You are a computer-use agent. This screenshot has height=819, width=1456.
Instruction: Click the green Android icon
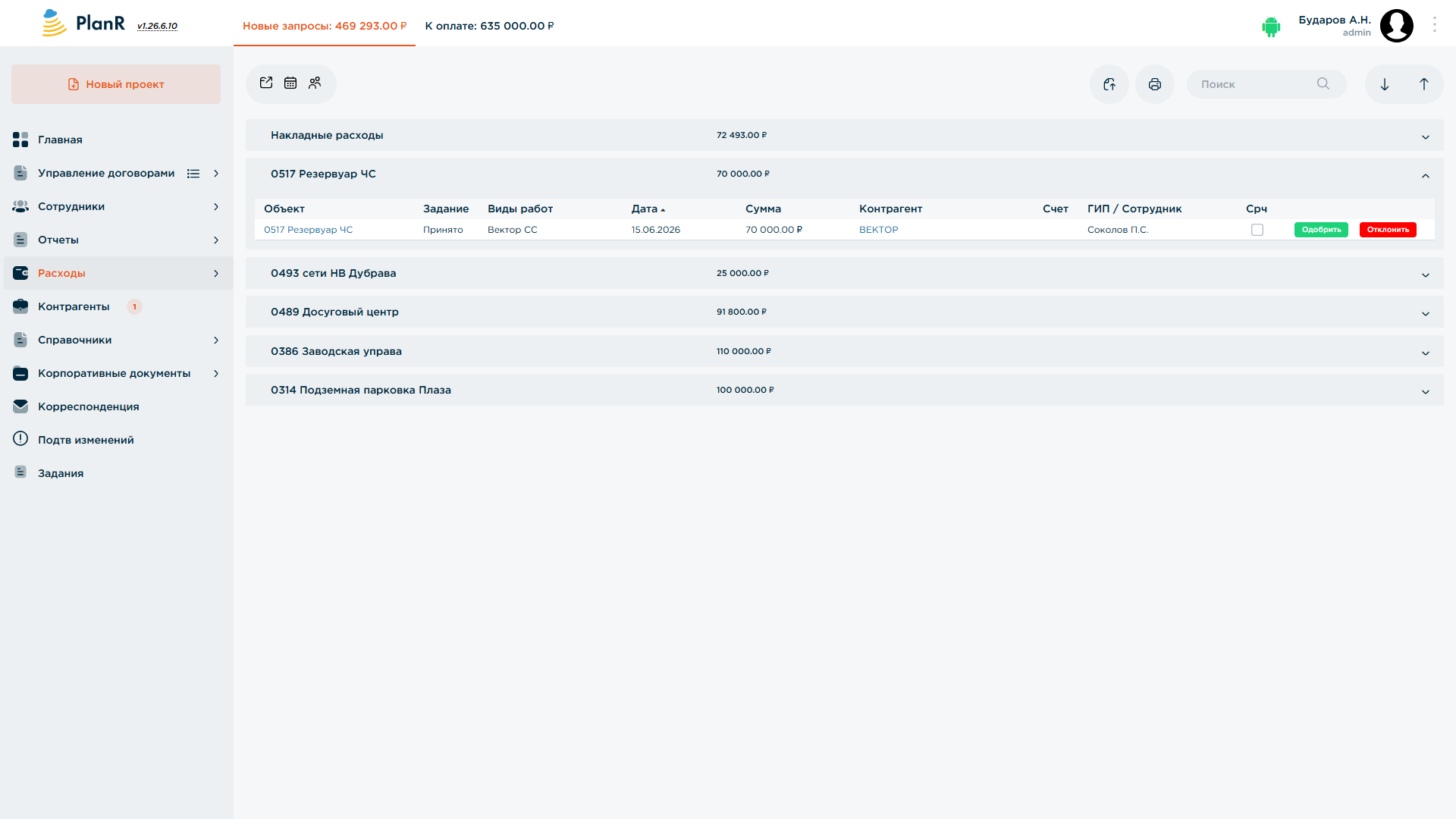pos(1271,27)
